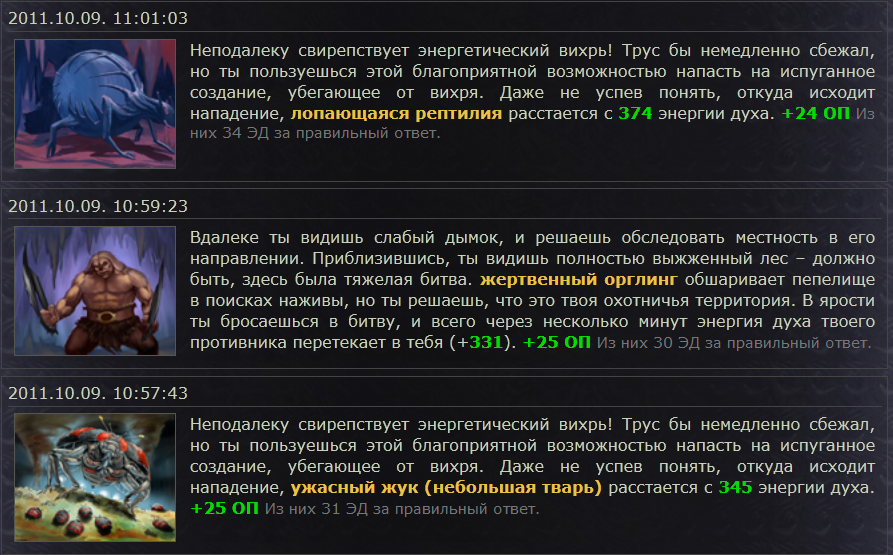Click the gray 'Из них 31 ЭД' note
Screen dimensions: 893x555
[402, 509]
